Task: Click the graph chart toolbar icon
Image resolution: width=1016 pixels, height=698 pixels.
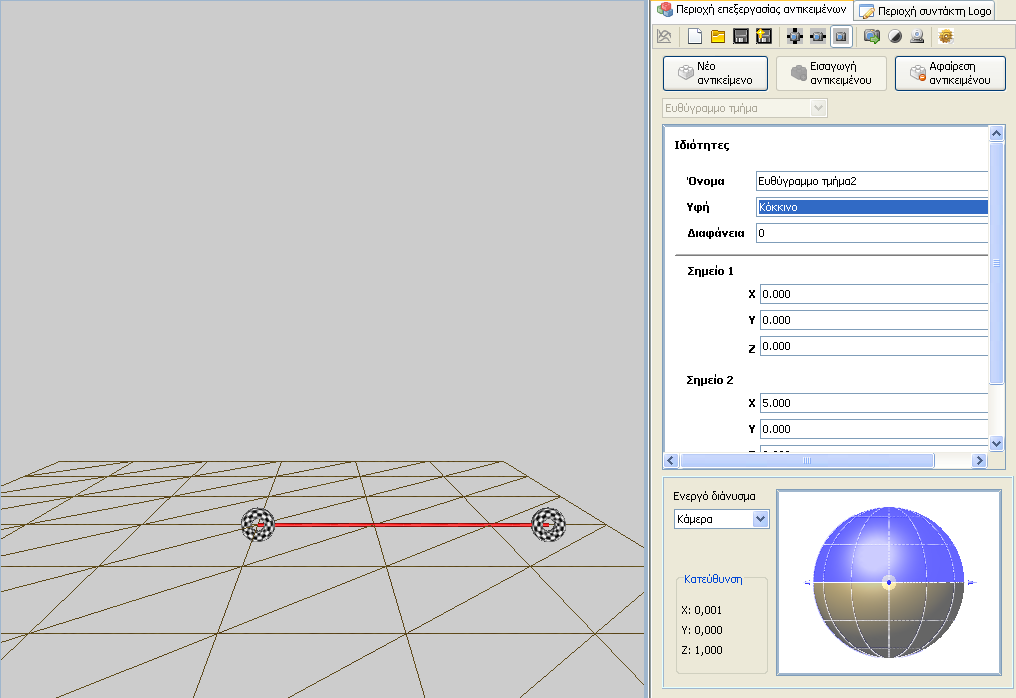Action: coord(664,36)
